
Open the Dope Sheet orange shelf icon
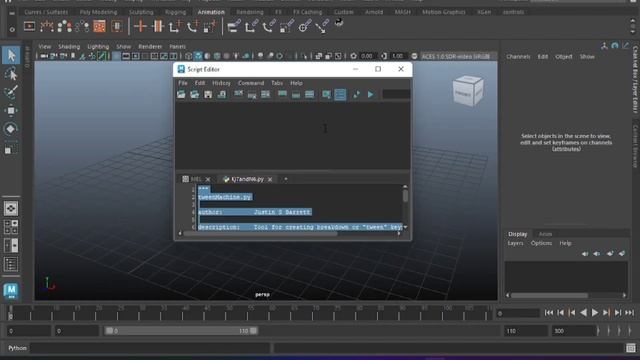click(x=100, y=27)
